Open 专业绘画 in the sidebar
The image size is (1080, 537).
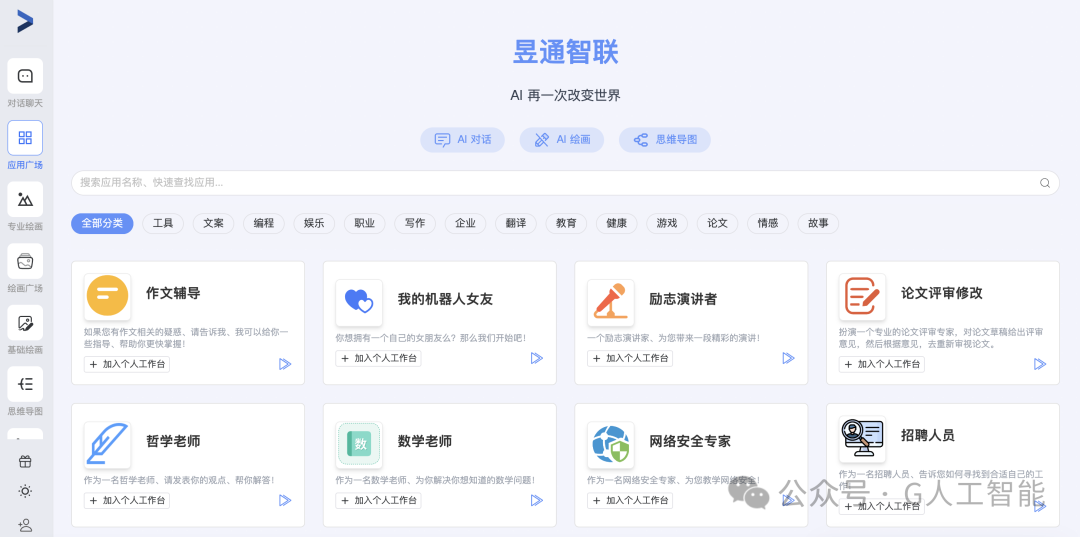25,200
